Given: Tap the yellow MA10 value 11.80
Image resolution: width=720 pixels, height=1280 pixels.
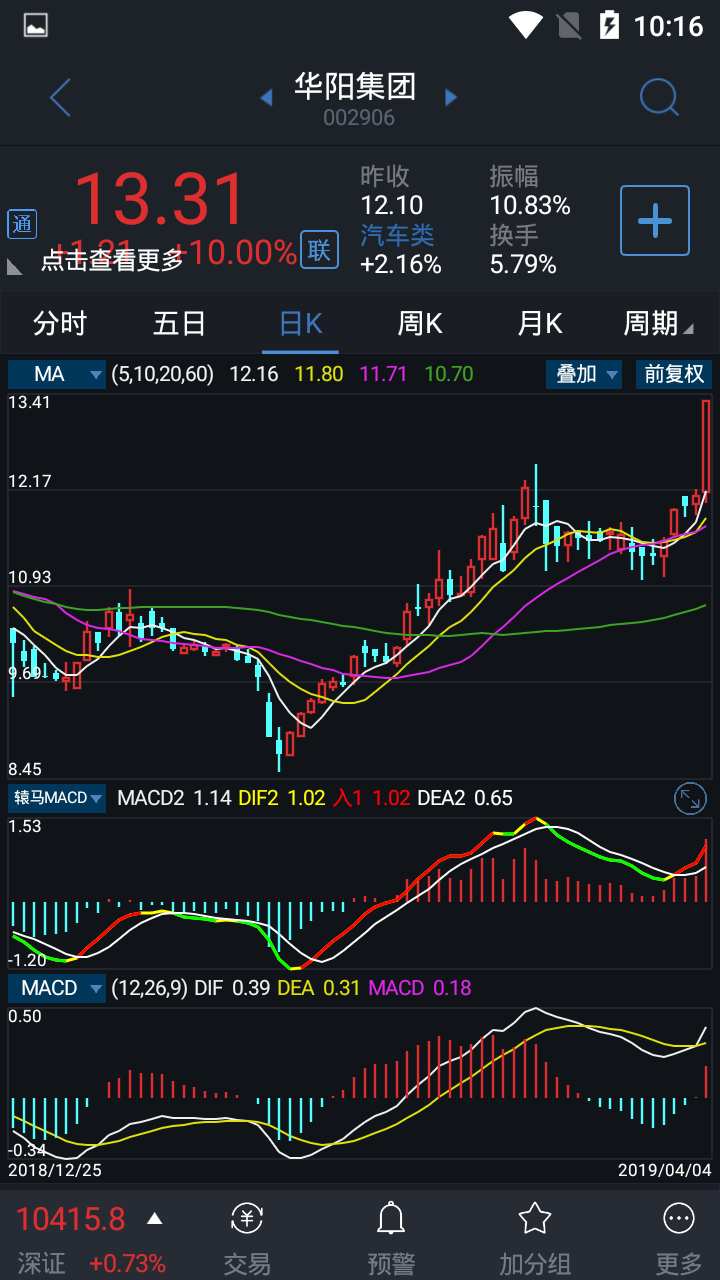Looking at the screenshot, I should click(319, 374).
